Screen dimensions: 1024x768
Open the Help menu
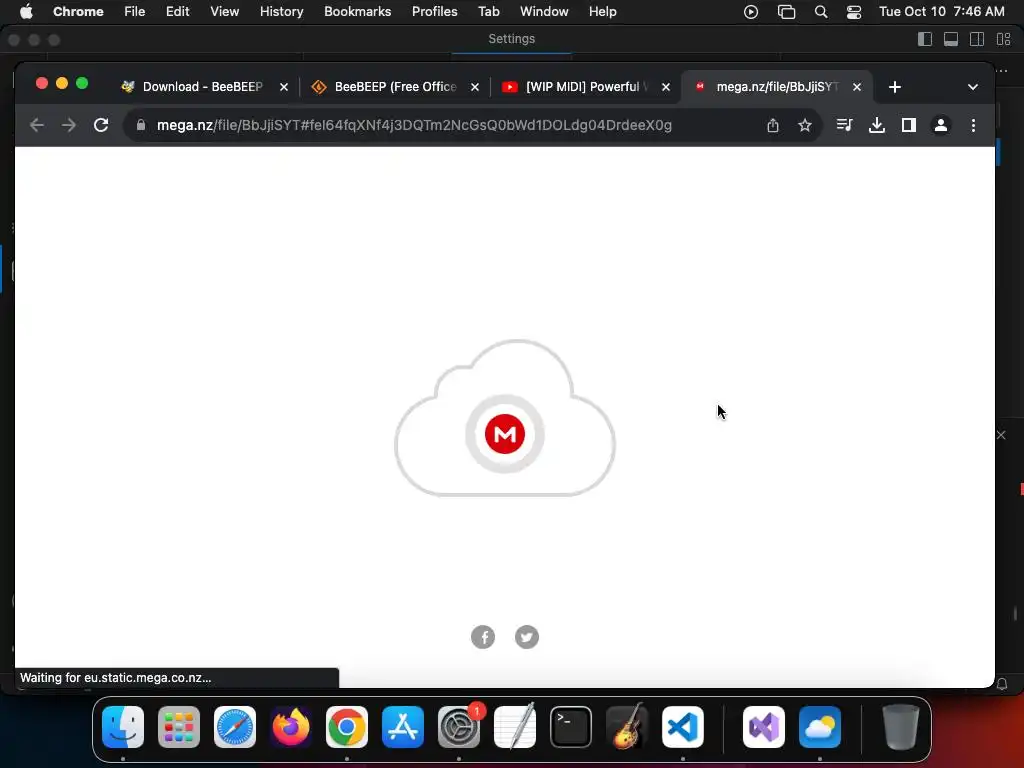point(602,12)
